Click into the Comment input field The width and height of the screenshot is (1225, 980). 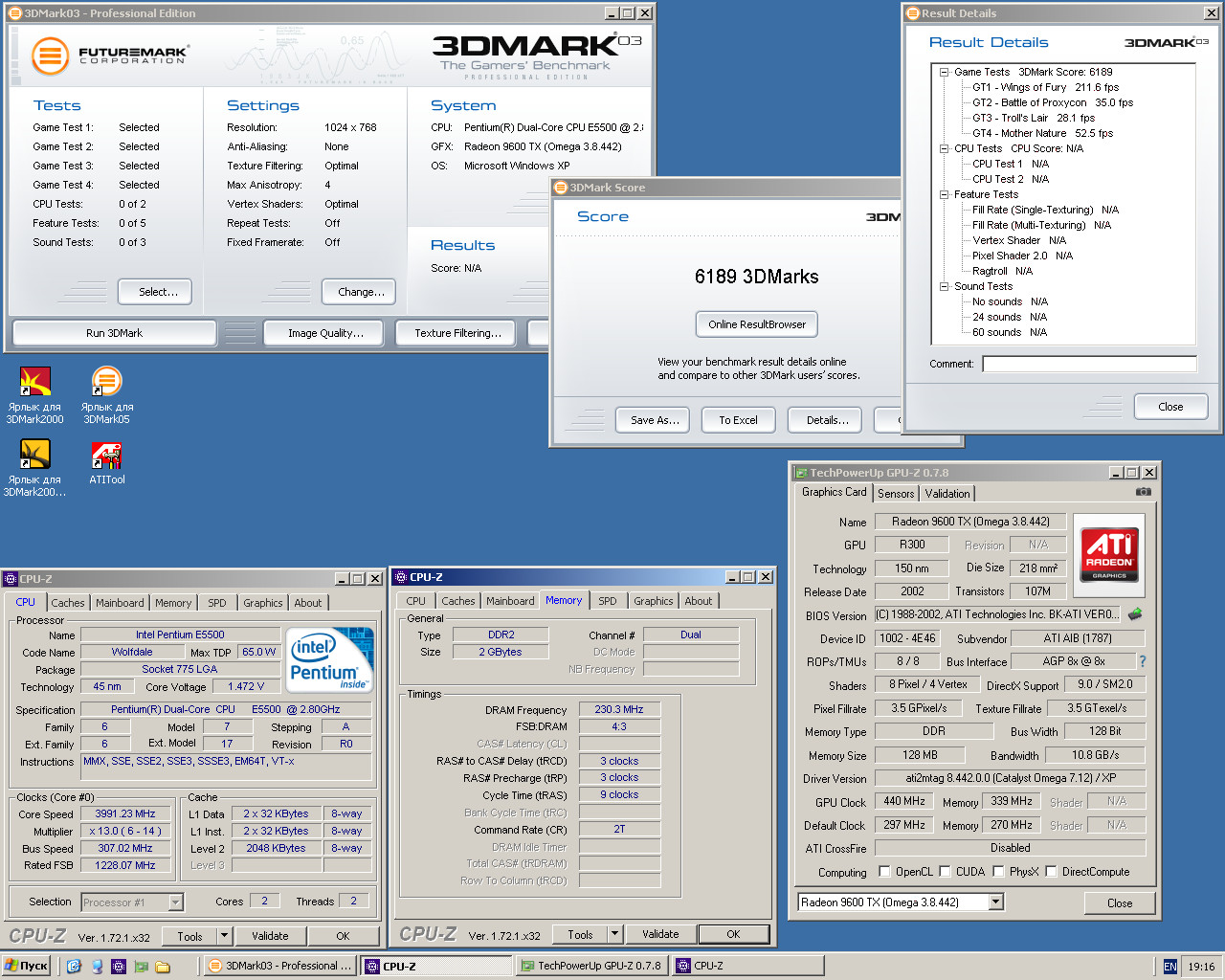[x=1089, y=364]
